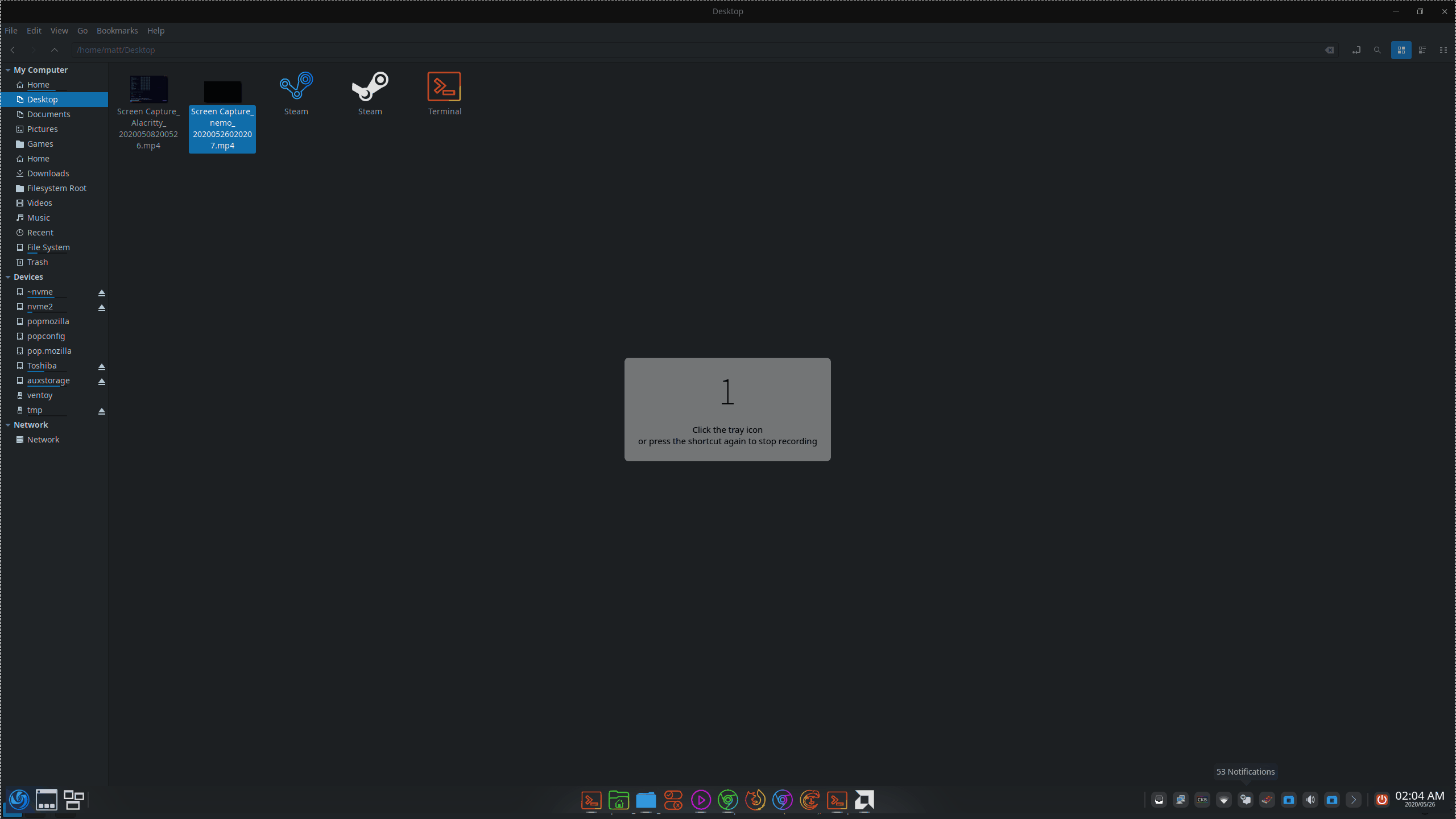Open the purple media player in taskbar

pos(701,800)
